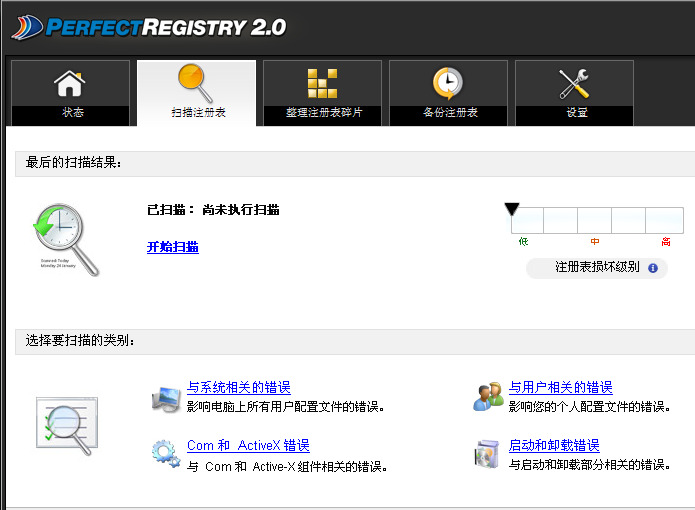This screenshot has width=695, height=510.
Task: Click description 与 Com 和 Active-X 组件相关的错误
Action: click(x=287, y=467)
